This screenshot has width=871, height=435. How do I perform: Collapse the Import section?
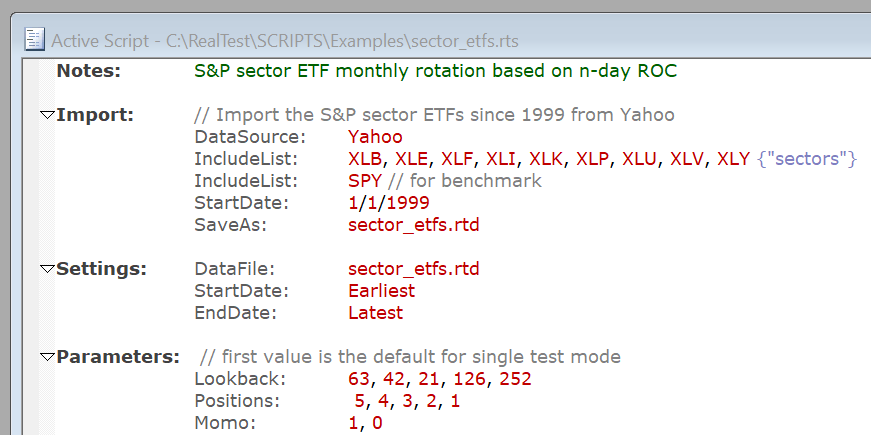(x=46, y=115)
